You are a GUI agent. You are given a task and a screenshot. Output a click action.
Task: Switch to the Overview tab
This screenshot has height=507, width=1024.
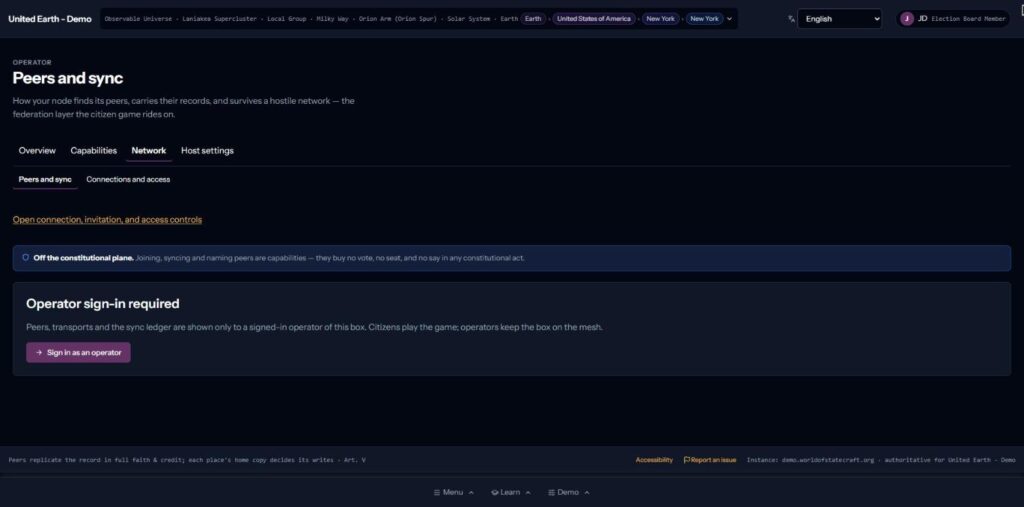click(37, 150)
